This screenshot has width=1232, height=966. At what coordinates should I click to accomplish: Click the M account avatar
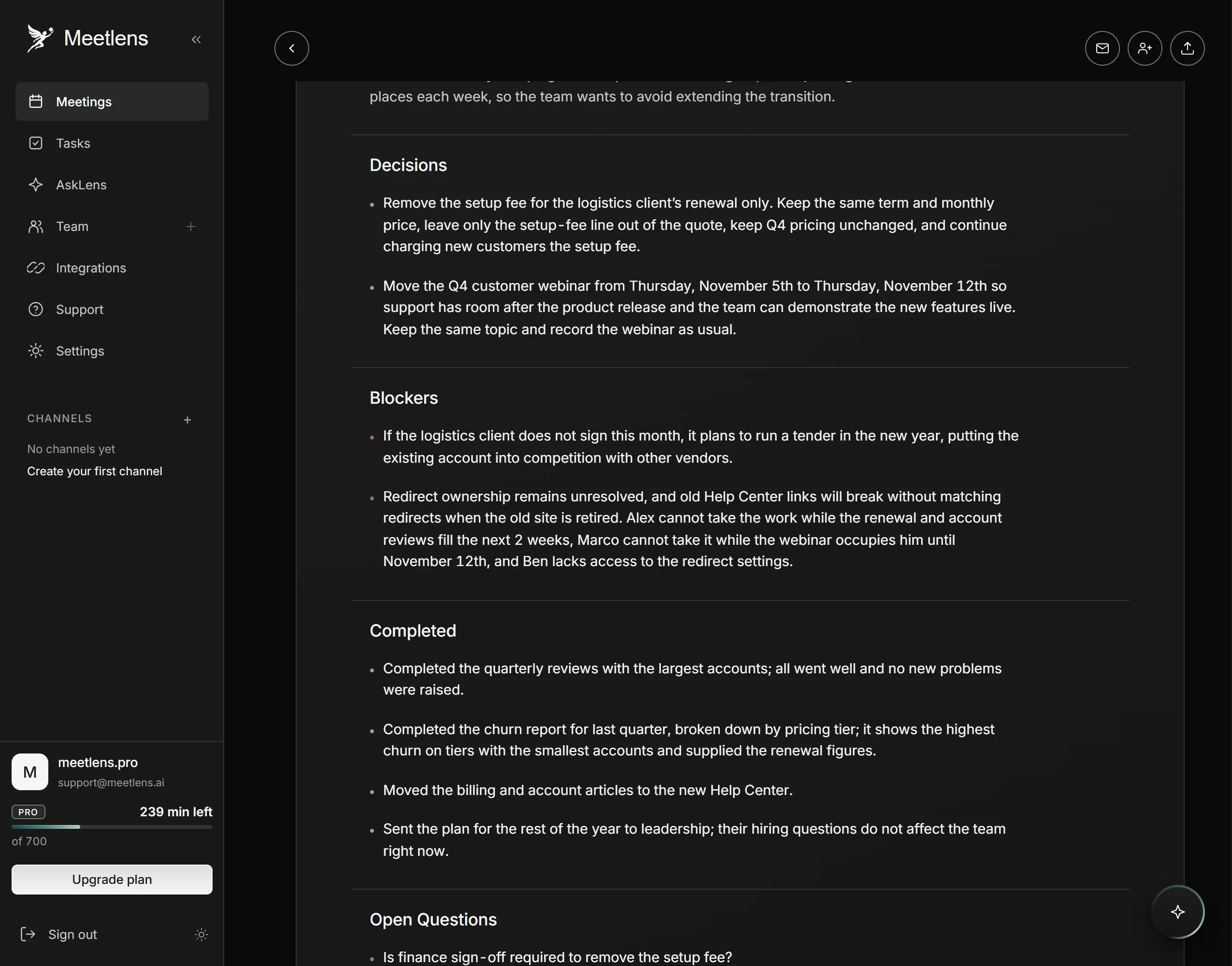(30, 772)
